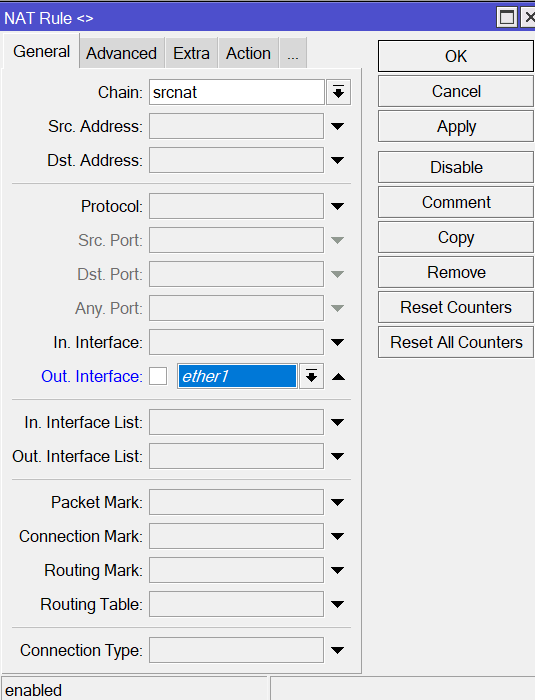Image resolution: width=535 pixels, height=700 pixels.
Task: Click Reset All Counters button
Action: tap(456, 342)
